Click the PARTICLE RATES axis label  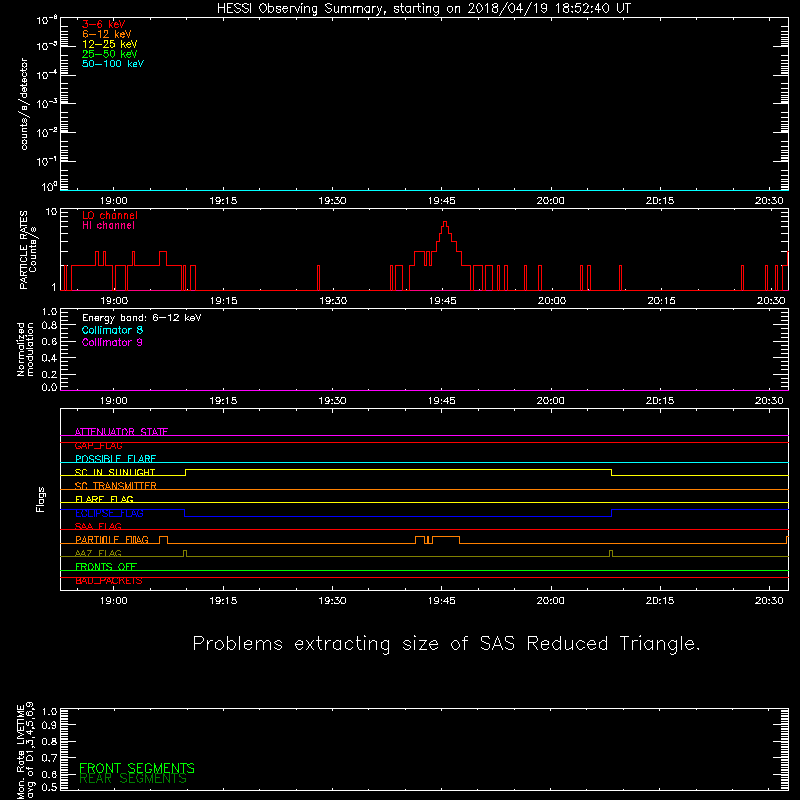pyautogui.click(x=28, y=250)
